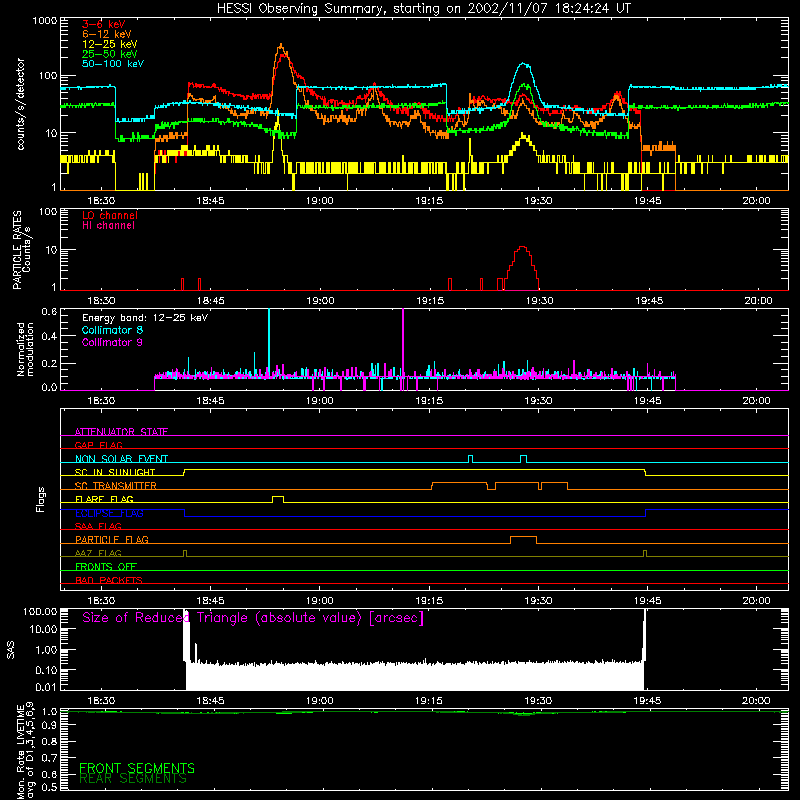
Task: Click the counts/s/detector axis label
Action: pyautogui.click(x=20, y=104)
